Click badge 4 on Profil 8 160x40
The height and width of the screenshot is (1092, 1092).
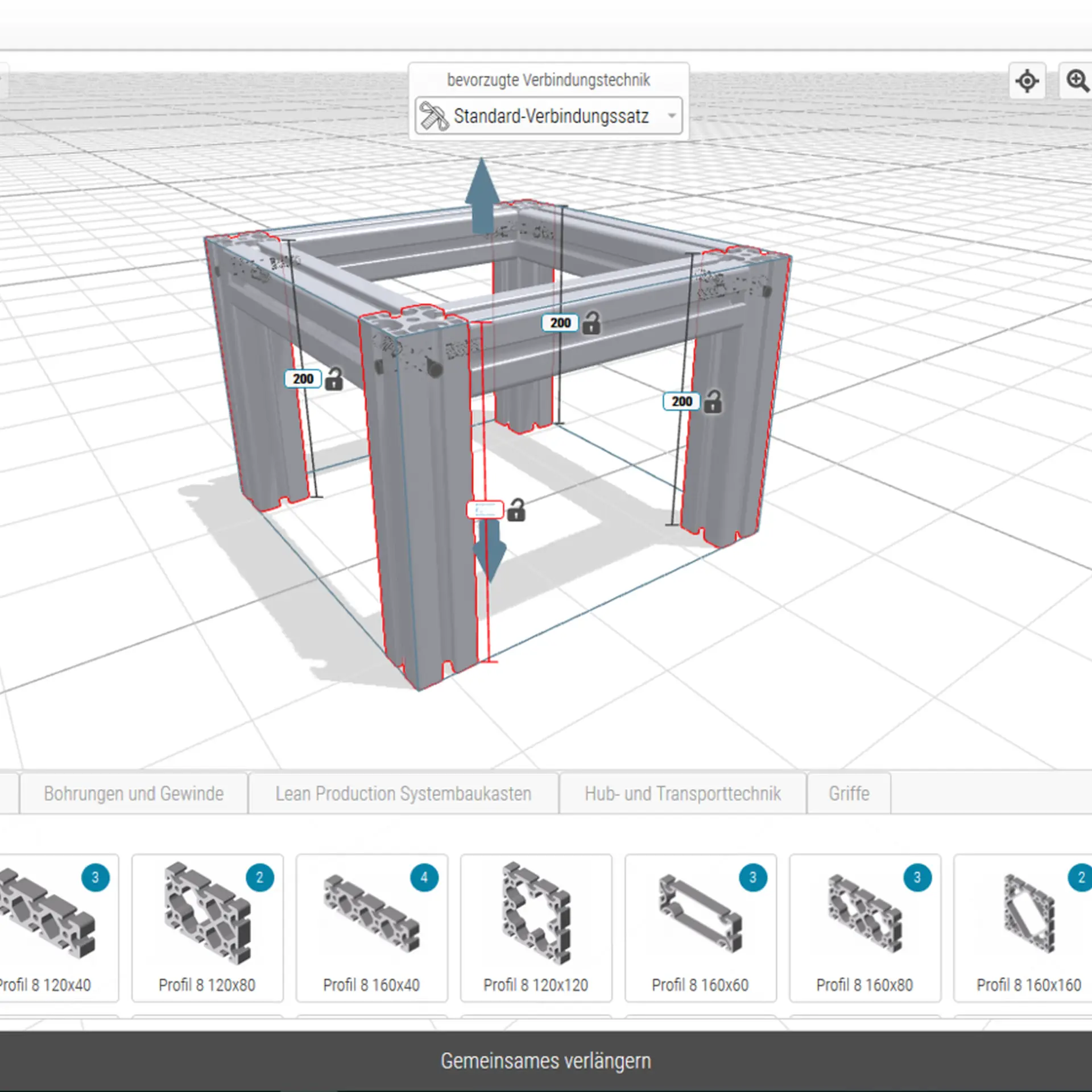click(424, 878)
